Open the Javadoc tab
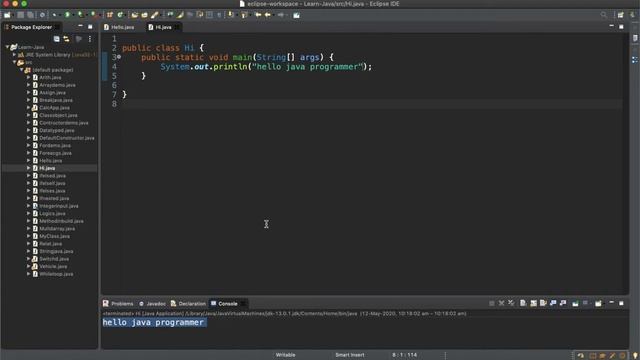Screen dimensions: 640x360 (x=152, y=304)
